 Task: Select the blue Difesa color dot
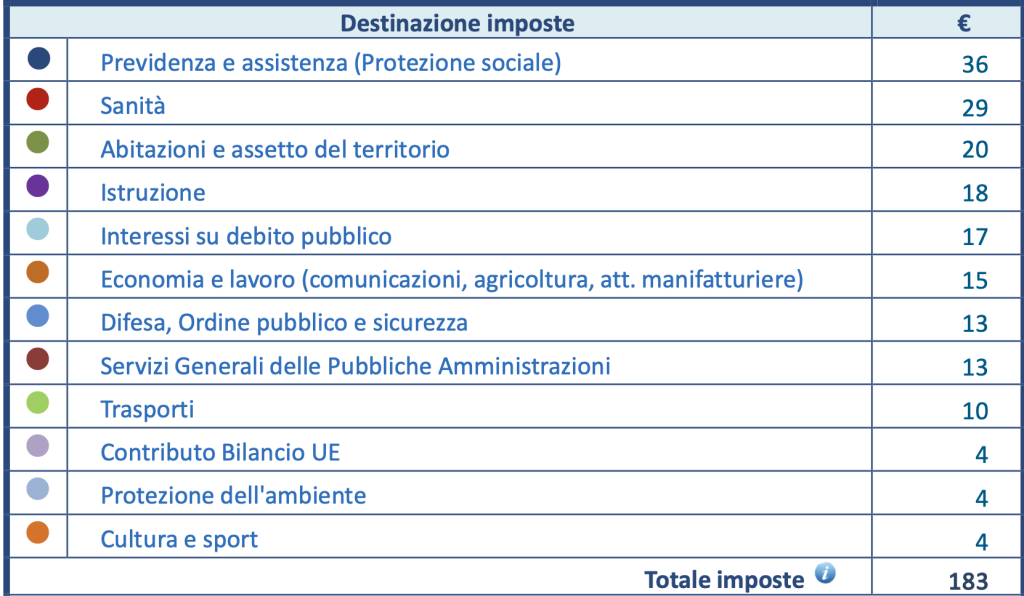coord(37,316)
